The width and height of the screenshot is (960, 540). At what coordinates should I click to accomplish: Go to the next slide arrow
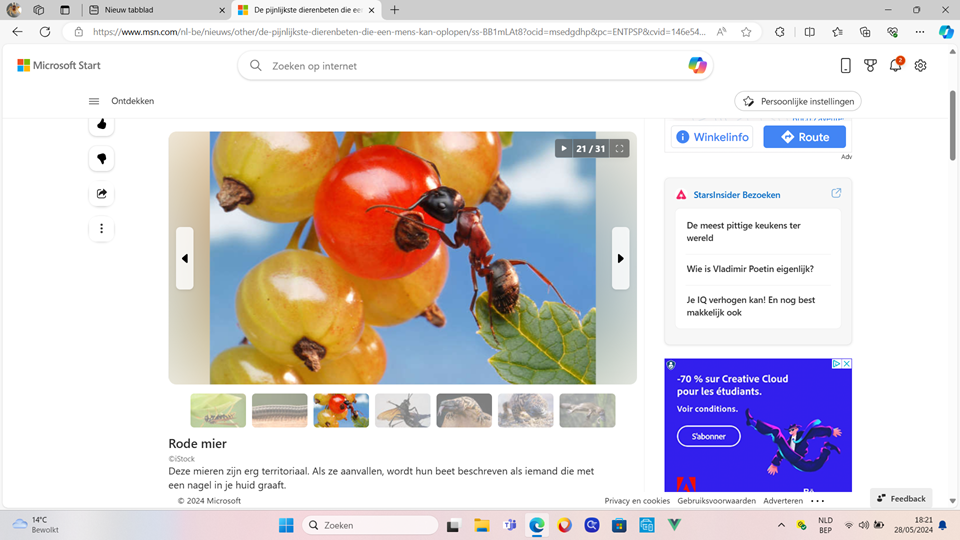point(620,258)
